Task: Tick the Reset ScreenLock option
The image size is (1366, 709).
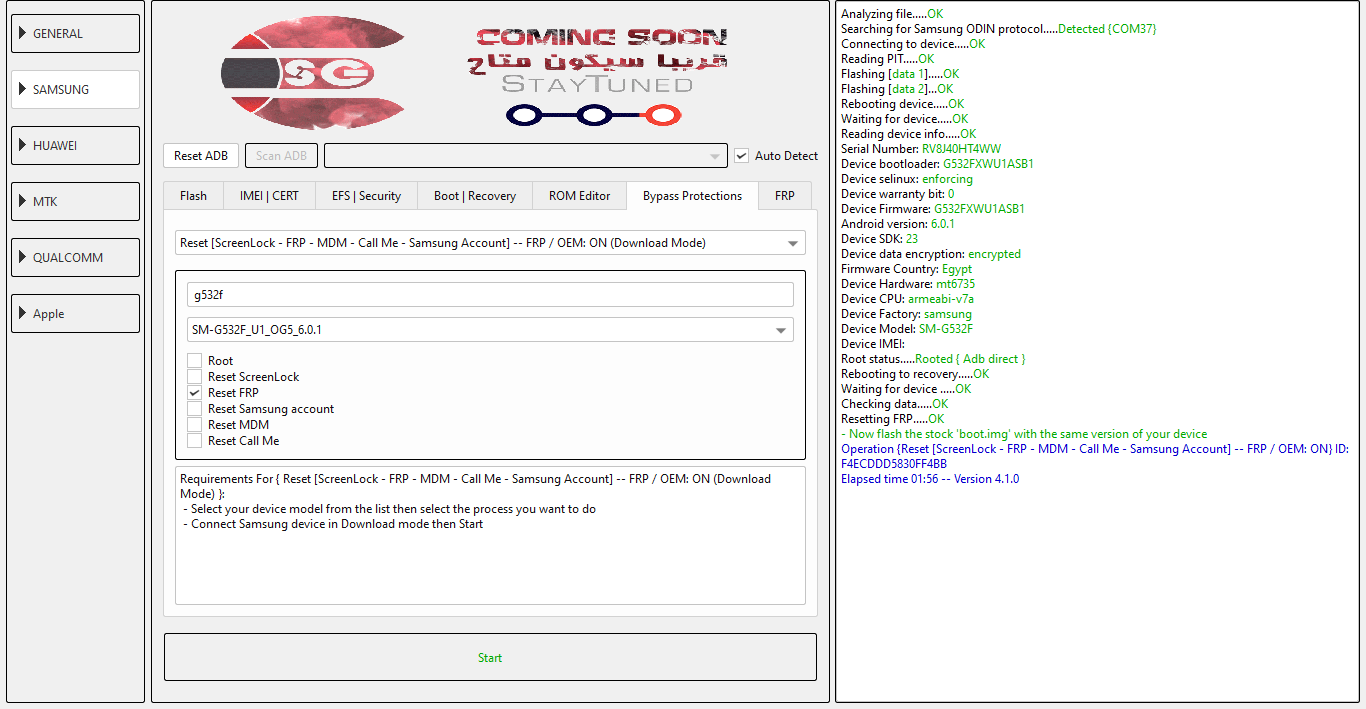Action: (194, 377)
